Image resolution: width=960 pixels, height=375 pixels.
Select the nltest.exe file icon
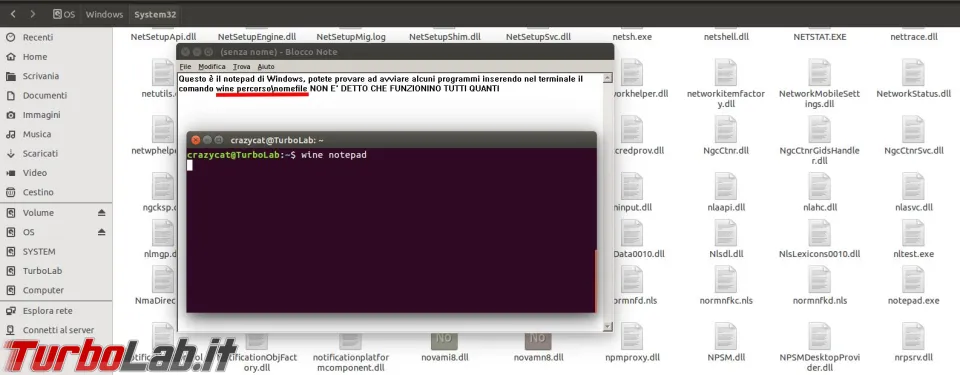(x=913, y=233)
